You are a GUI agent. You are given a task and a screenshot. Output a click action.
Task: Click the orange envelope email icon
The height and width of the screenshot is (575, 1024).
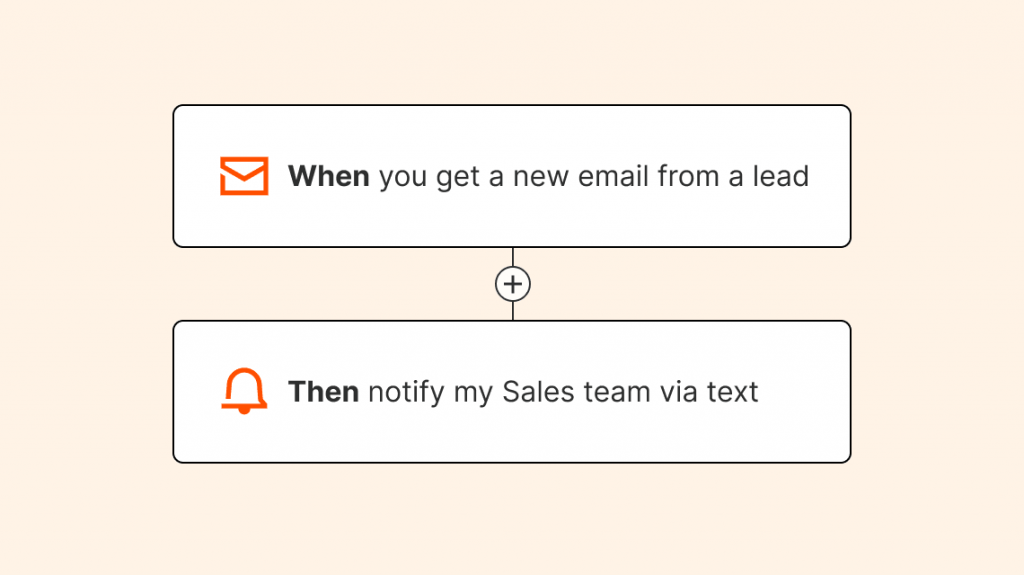pos(244,176)
